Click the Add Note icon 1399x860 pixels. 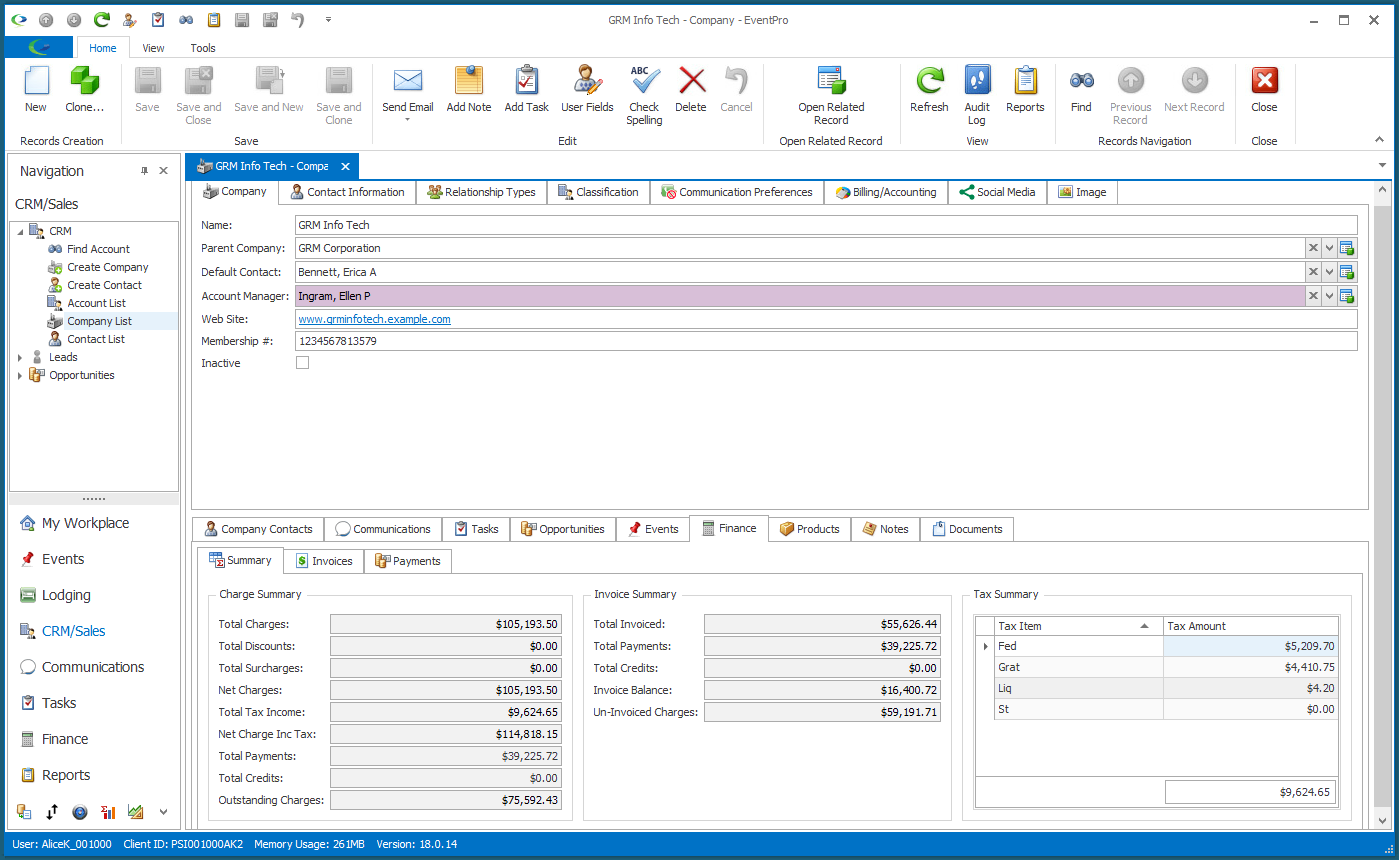468,81
